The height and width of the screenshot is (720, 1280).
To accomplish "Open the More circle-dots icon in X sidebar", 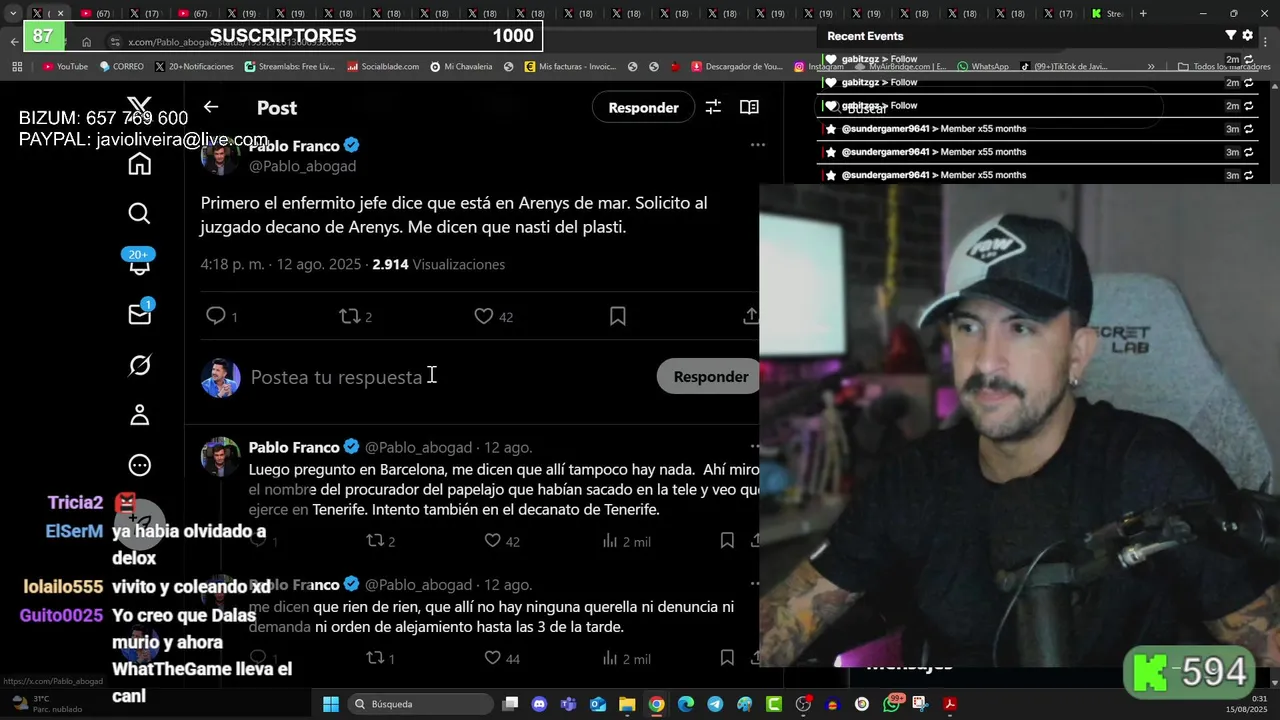I will tap(139, 465).
